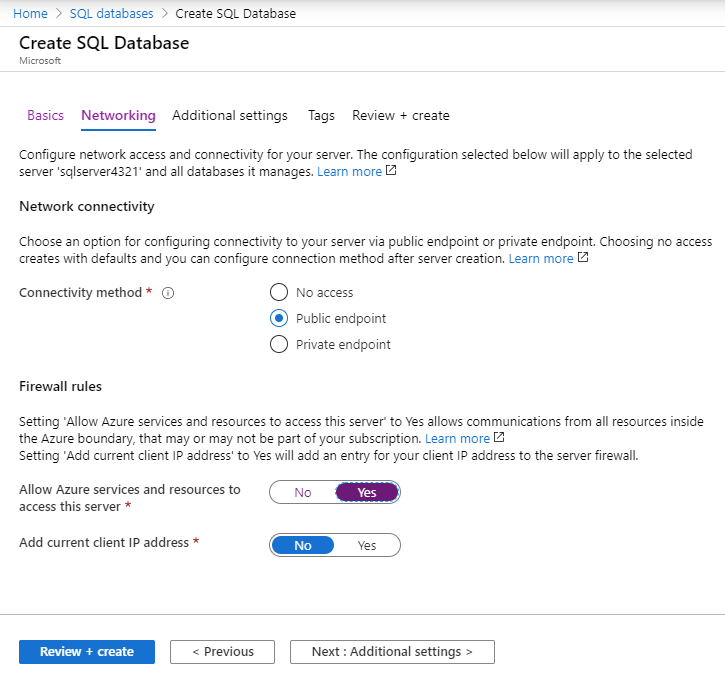Enable Add current client IP address with Yes
Viewport: 725px width, 676px height.
coord(367,545)
